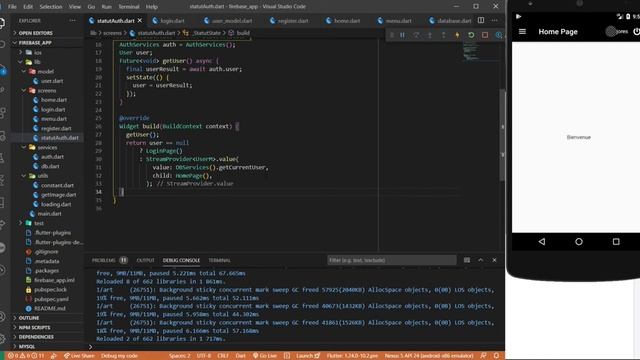
Task: Open the File menu
Action: [12, 7]
